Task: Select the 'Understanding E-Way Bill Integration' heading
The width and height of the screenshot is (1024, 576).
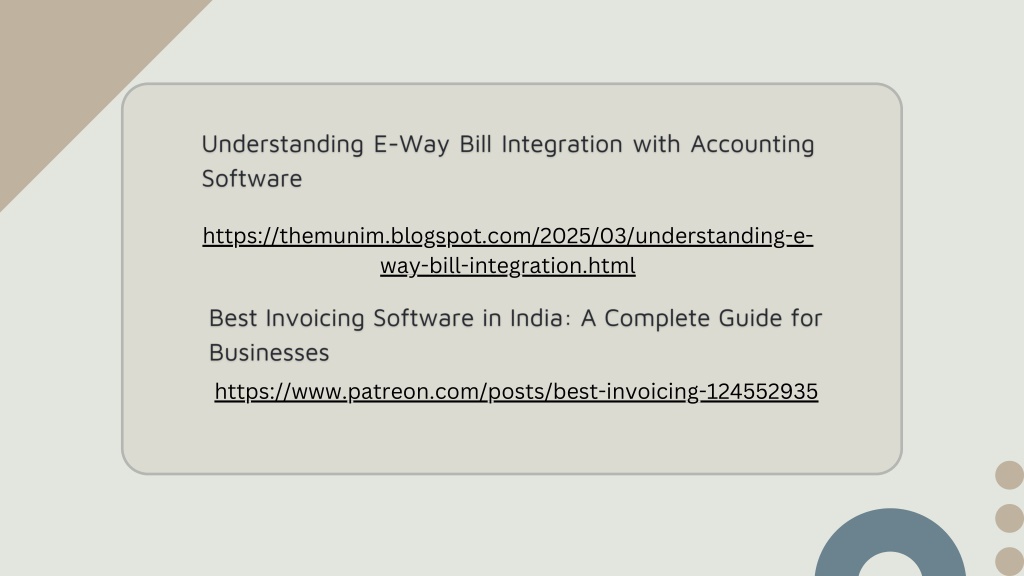Action: (x=507, y=161)
